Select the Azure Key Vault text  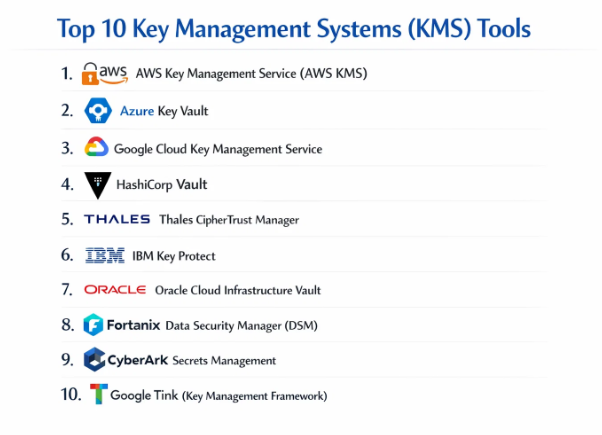pos(164,111)
